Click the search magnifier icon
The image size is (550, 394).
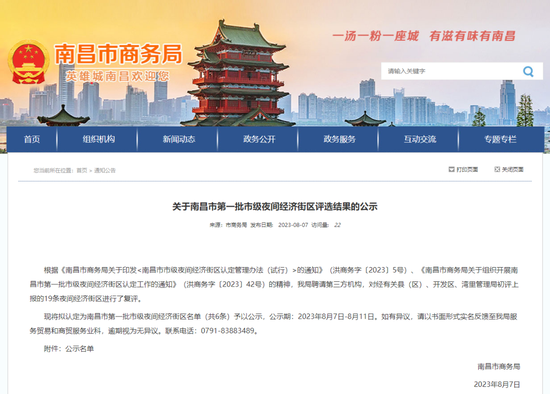528,72
